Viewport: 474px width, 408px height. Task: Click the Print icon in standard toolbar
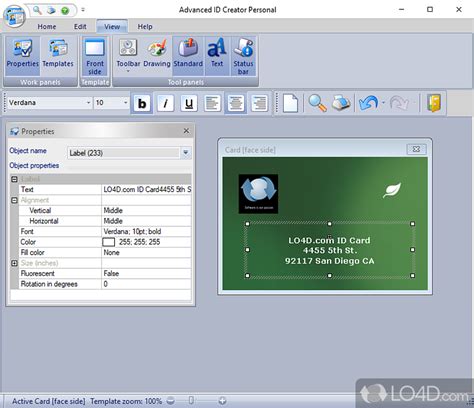point(341,103)
